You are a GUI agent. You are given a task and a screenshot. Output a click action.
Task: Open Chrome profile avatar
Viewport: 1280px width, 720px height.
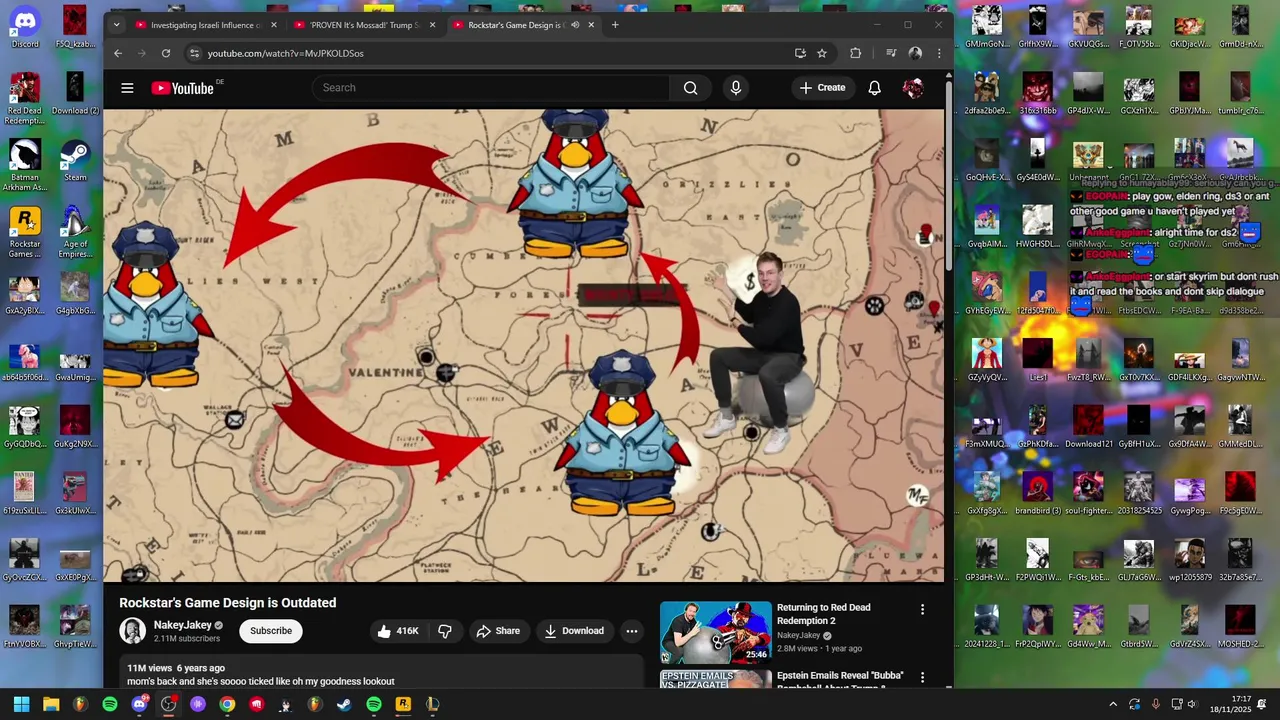pyautogui.click(x=915, y=53)
